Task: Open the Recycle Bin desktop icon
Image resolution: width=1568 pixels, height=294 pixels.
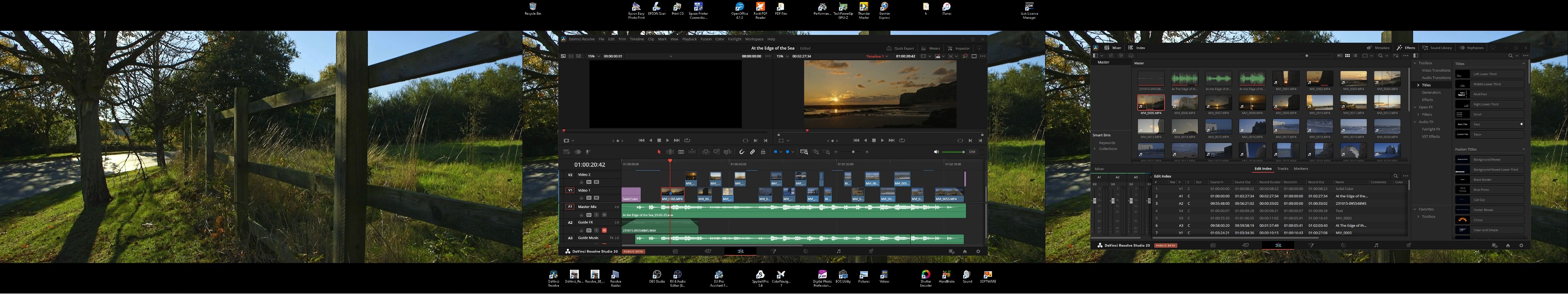Action: [532, 9]
